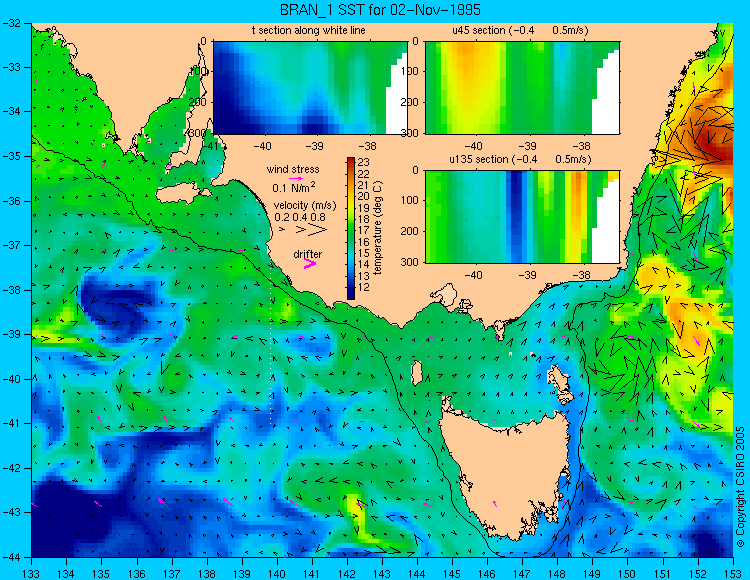Image resolution: width=750 pixels, height=580 pixels.
Task: Click the '0.1 N/m²' legend value
Action: [x=294, y=187]
